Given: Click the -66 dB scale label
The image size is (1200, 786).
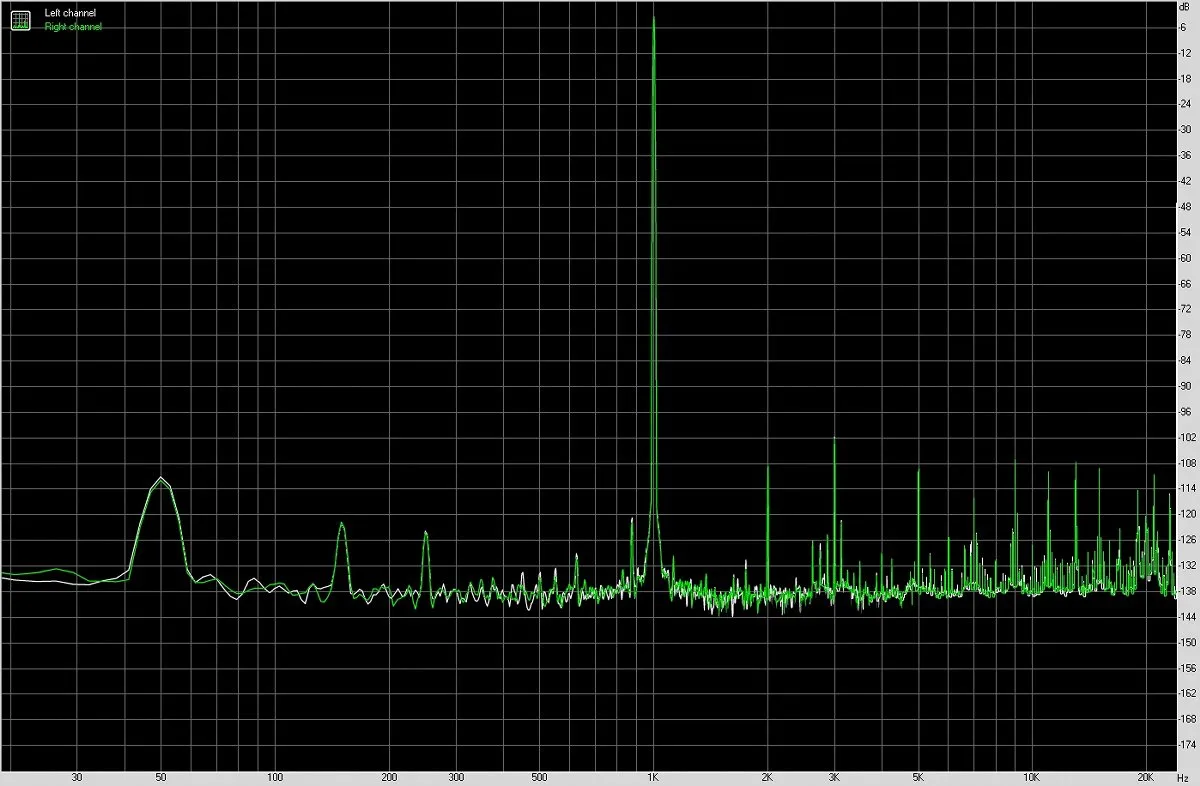Looking at the screenshot, I should (x=1183, y=283).
